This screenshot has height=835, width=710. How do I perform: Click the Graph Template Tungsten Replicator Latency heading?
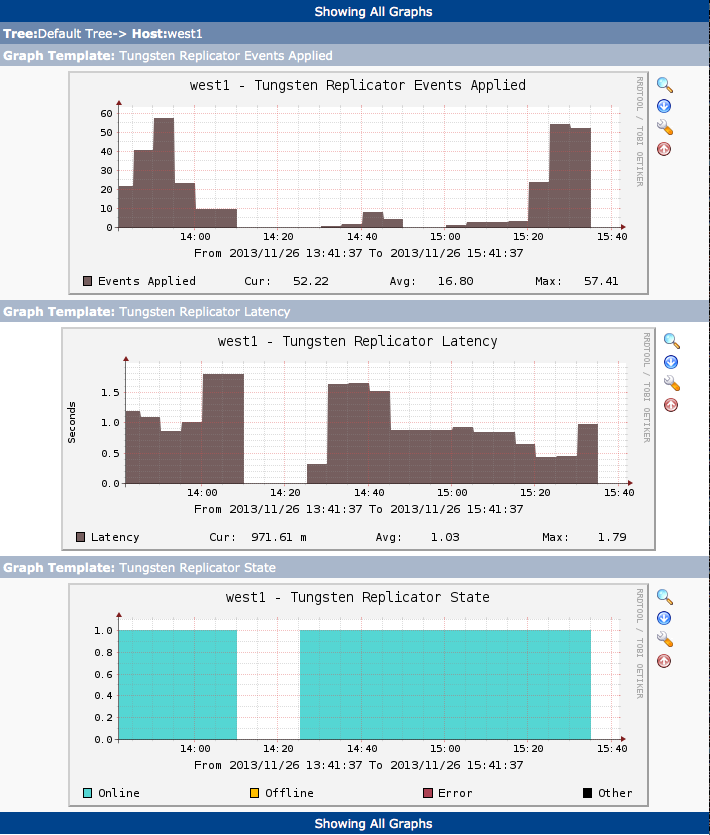[x=146, y=312]
